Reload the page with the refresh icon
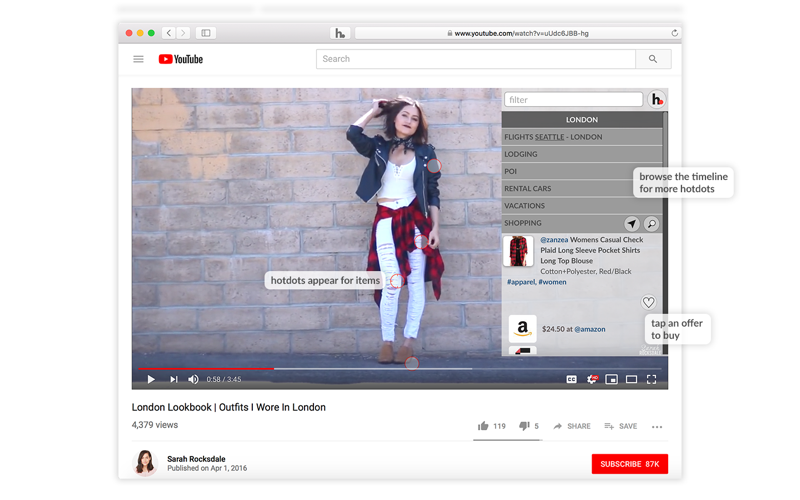 [674, 33]
